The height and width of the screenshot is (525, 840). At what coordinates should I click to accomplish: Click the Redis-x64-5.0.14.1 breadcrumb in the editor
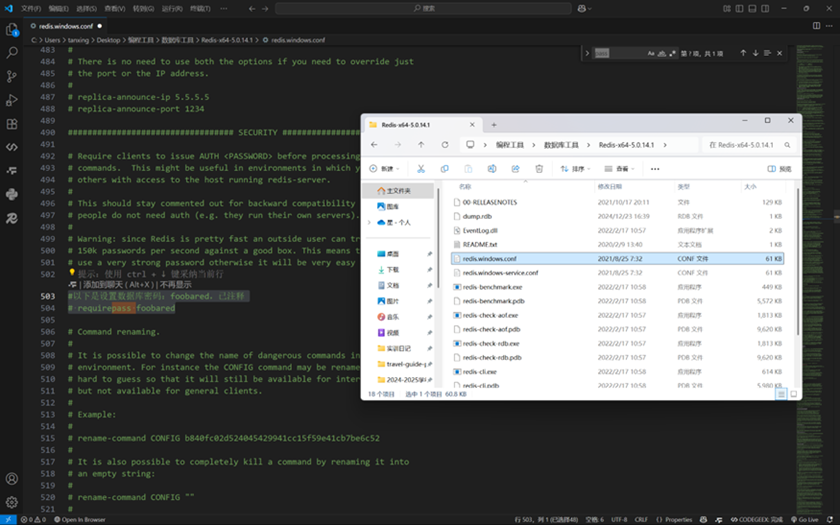pyautogui.click(x=227, y=40)
